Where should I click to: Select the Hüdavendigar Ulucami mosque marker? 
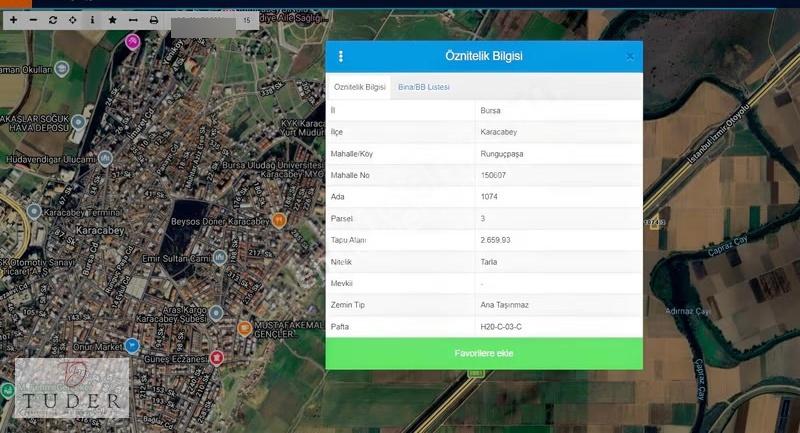(x=105, y=158)
